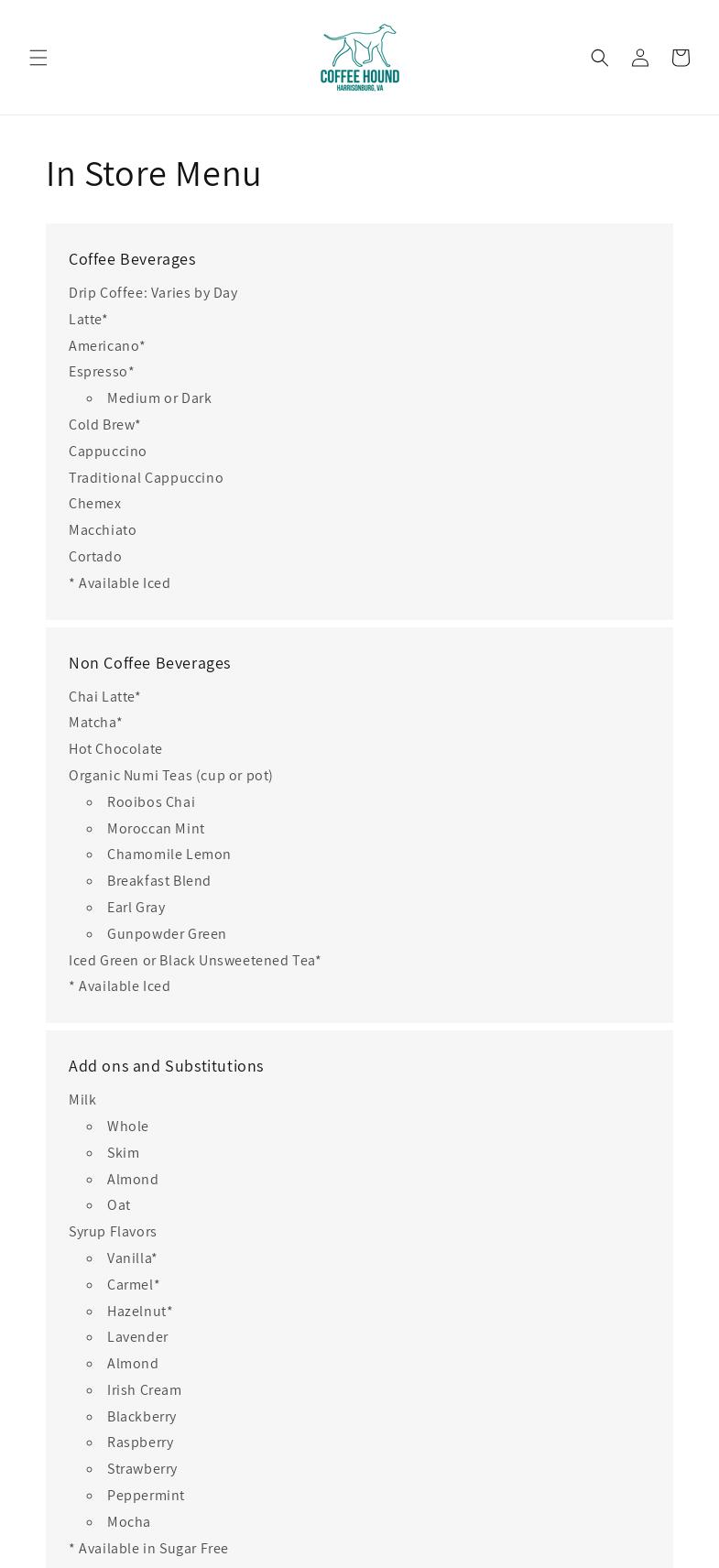Click Iced Green or Black Unsweetened Tea

coord(194,961)
